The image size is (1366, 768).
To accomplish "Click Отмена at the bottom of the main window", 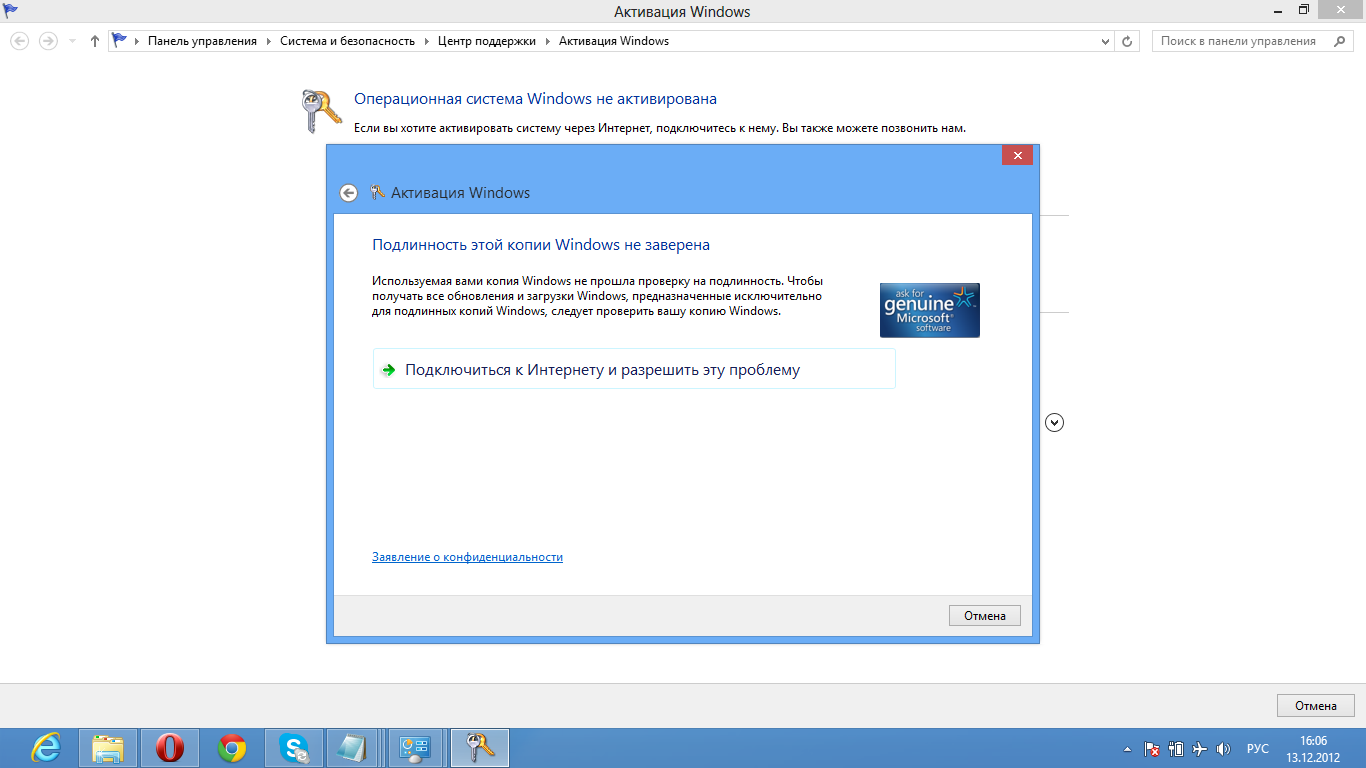I will (x=1316, y=705).
